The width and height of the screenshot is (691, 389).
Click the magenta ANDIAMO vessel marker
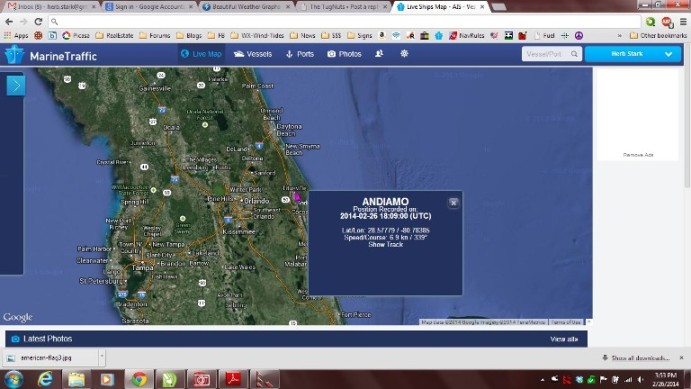click(297, 196)
